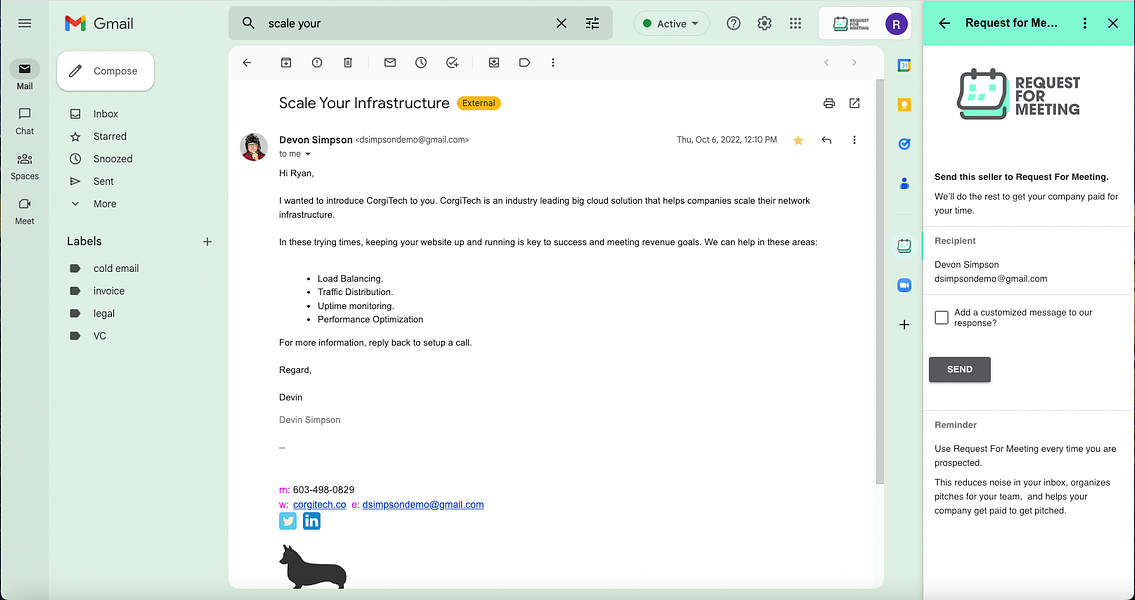Image resolution: width=1135 pixels, height=600 pixels.
Task: Archive the Scale Your Infrastructure email
Action: pos(286,62)
